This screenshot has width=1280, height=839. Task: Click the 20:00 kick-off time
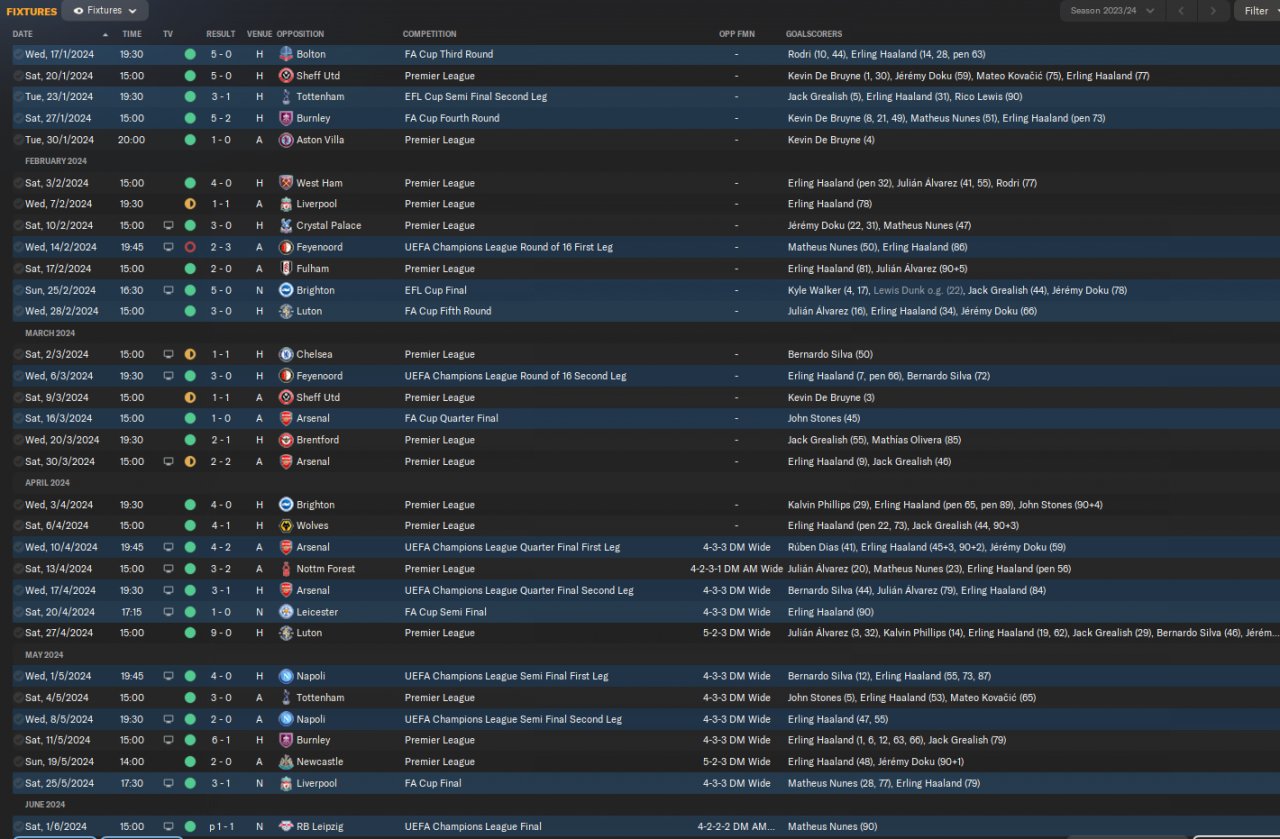click(131, 140)
